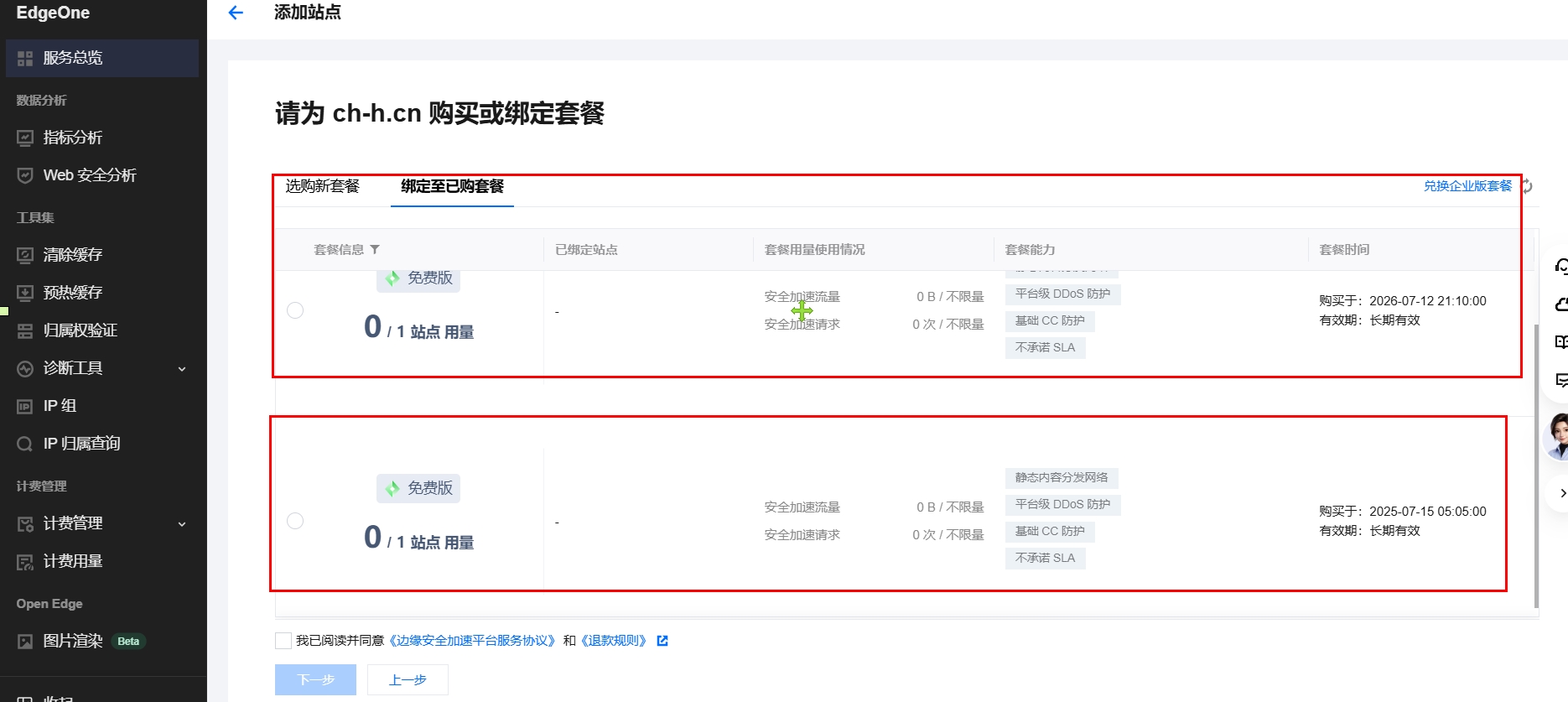Click the 诊断工具 pulse icon

pyautogui.click(x=25, y=368)
